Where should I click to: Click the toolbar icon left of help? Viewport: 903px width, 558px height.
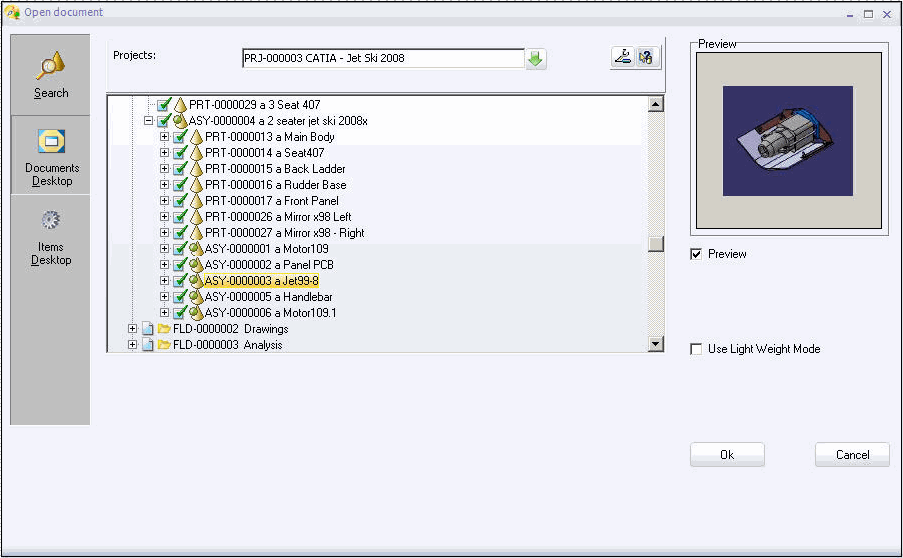pyautogui.click(x=623, y=58)
